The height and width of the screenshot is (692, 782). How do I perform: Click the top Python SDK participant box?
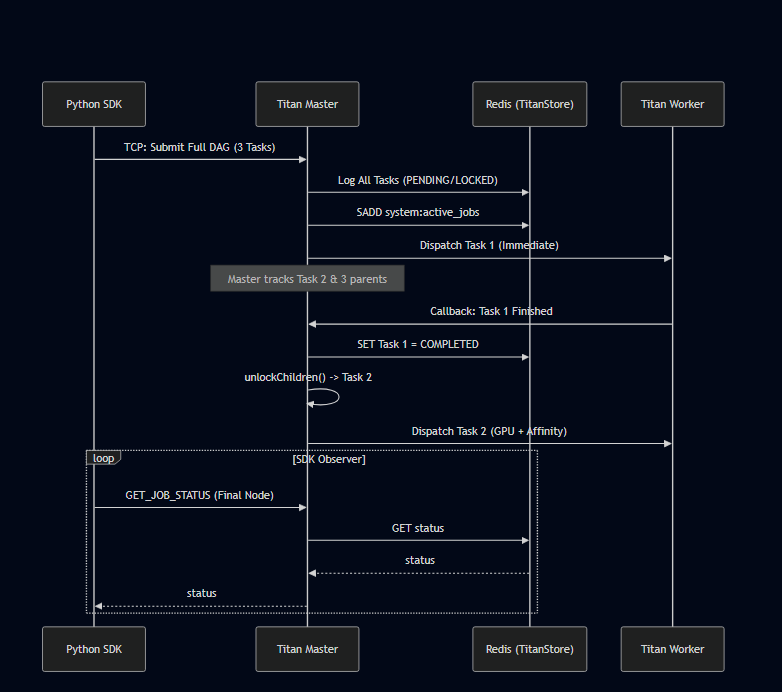click(x=94, y=104)
